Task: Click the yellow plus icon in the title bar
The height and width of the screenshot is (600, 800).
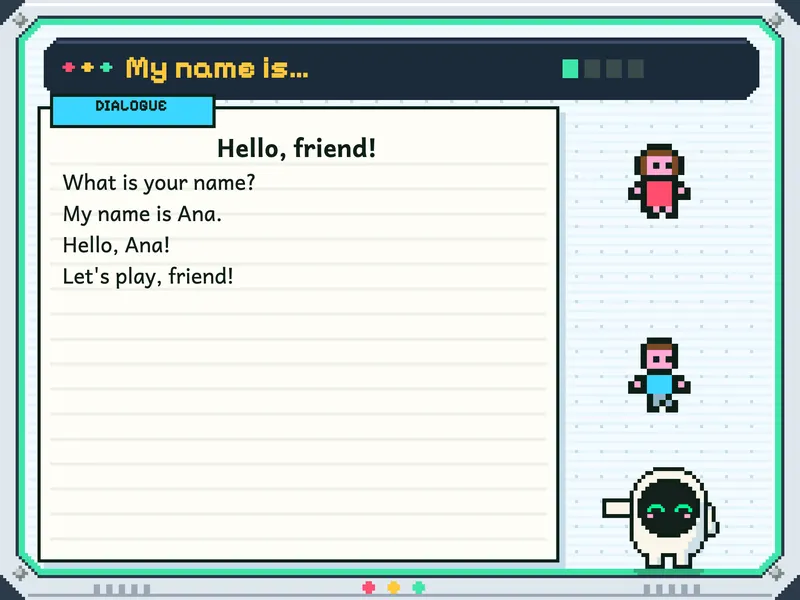Action: (87, 67)
